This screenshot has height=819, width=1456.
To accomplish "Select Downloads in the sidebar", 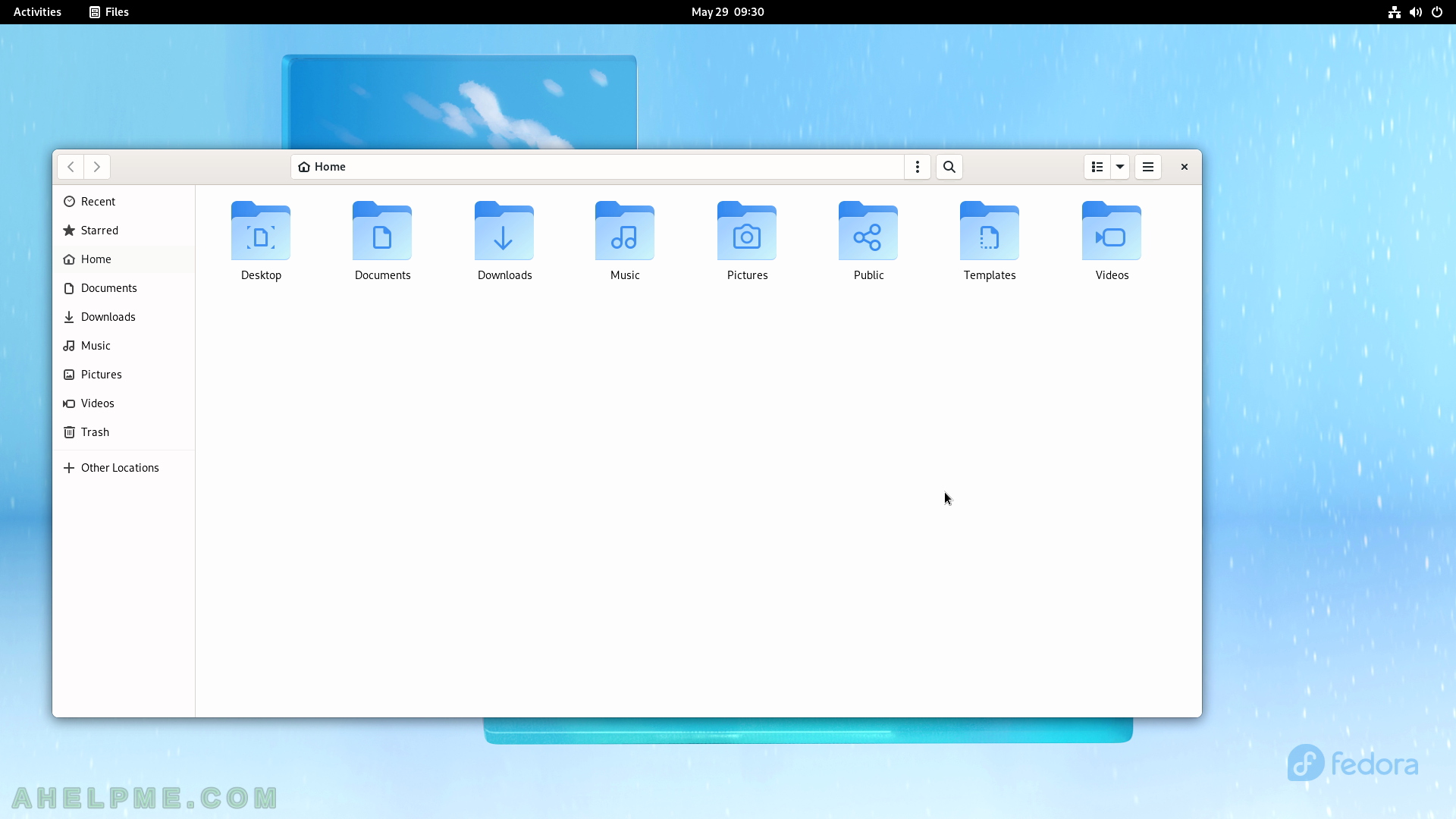I will tap(124, 317).
